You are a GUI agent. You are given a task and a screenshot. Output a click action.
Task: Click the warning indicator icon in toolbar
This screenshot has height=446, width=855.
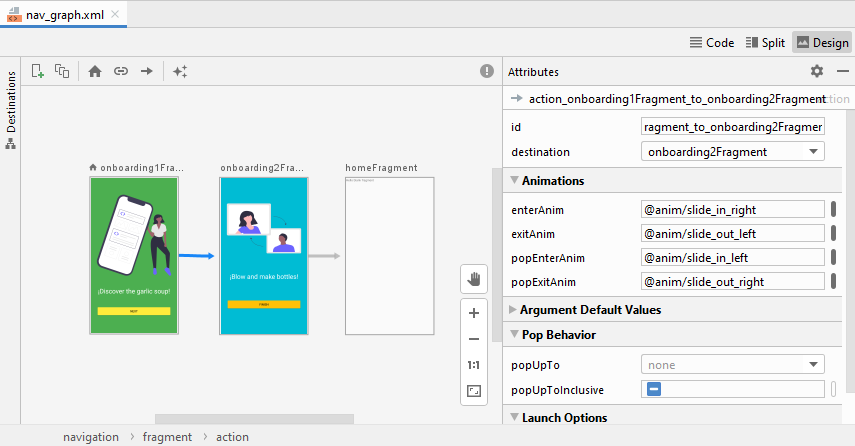pyautogui.click(x=486, y=71)
